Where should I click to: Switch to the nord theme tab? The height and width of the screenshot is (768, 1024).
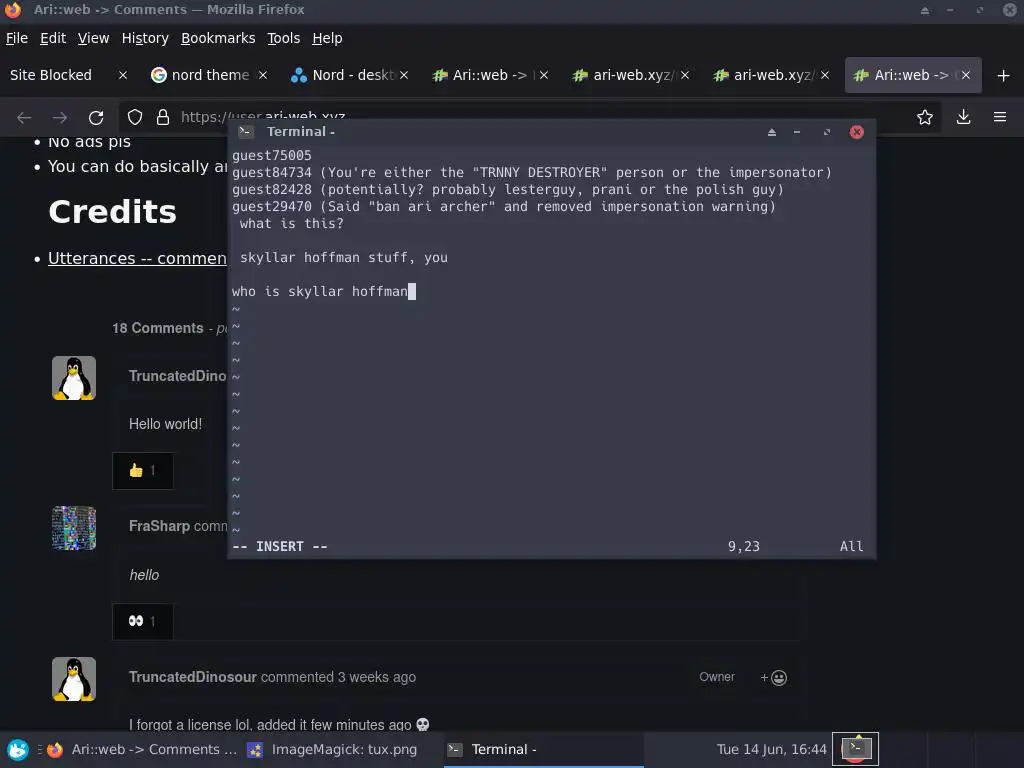coord(210,75)
